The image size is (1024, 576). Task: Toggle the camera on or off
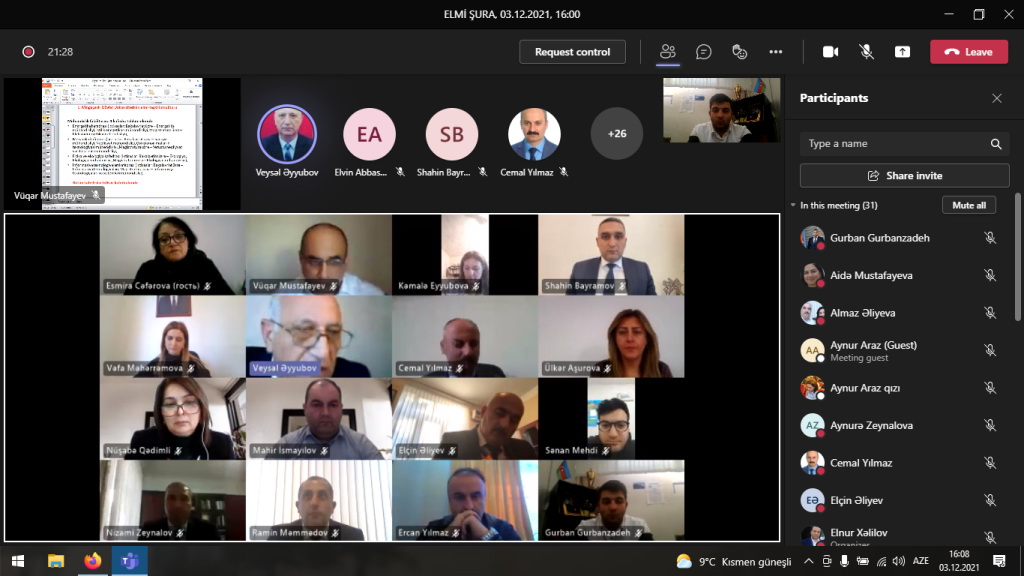830,52
